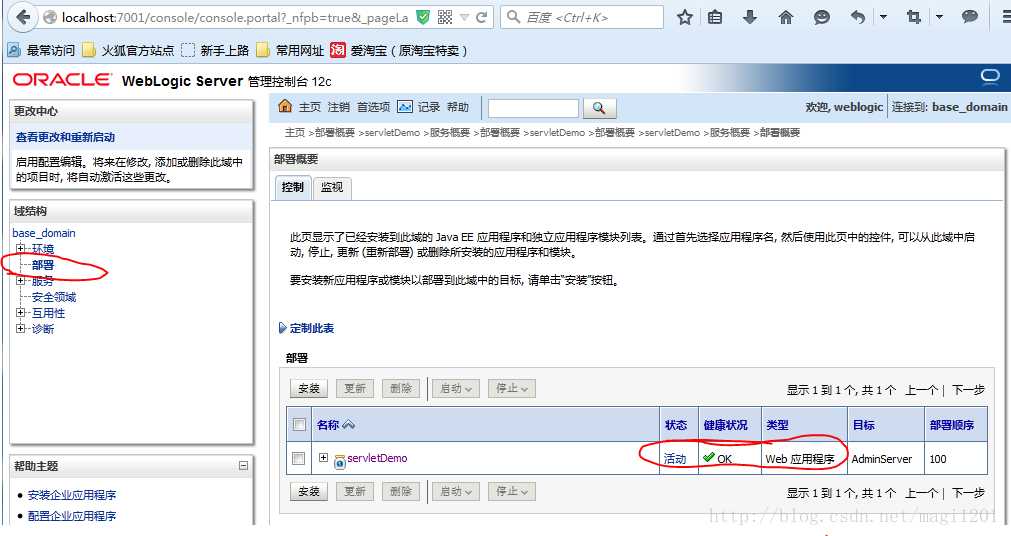Expand the servletDemo deployment row
Screen dimensions: 1011x536
tap(323, 458)
